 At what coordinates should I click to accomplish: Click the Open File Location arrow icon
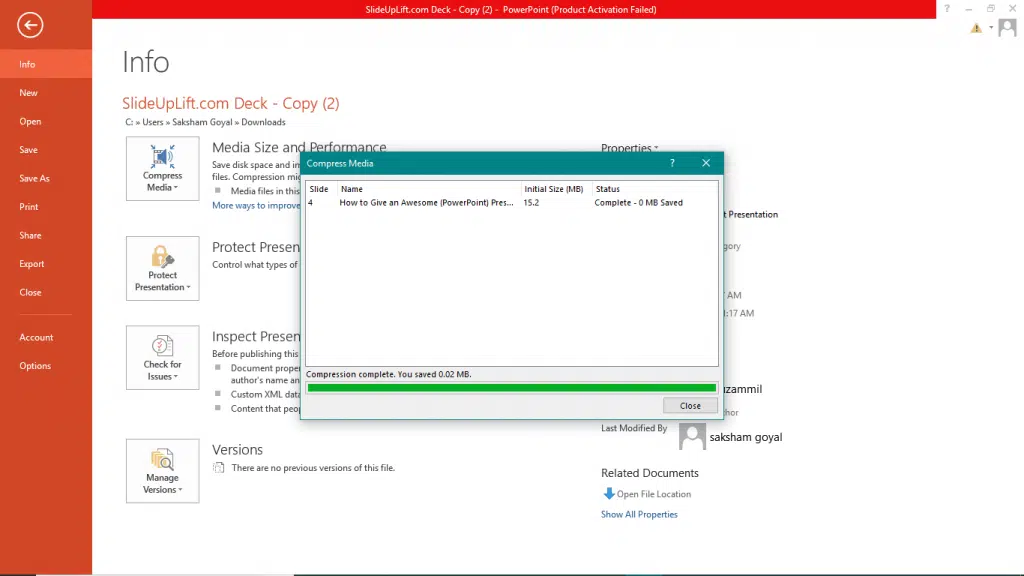click(608, 494)
